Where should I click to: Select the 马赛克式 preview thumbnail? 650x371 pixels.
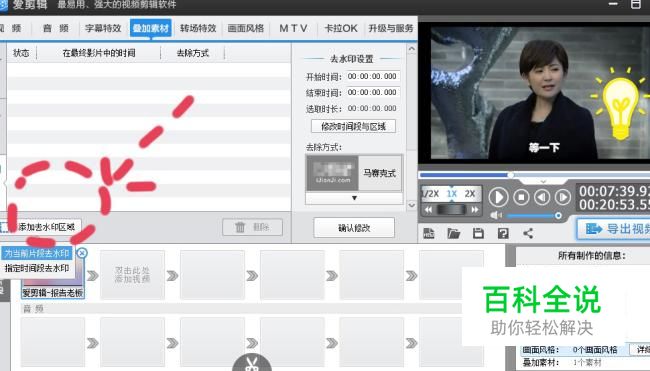332,173
